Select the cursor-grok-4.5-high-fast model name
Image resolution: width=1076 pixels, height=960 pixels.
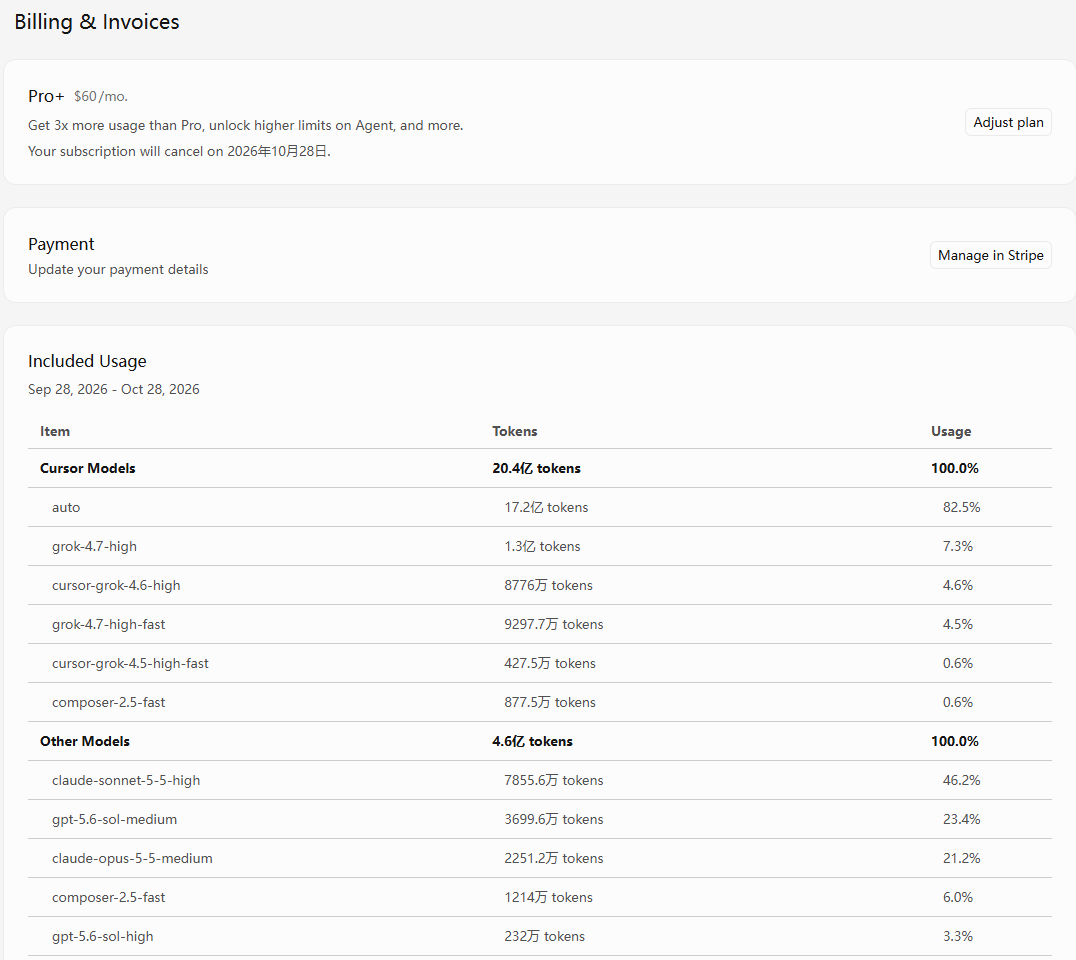(x=130, y=664)
